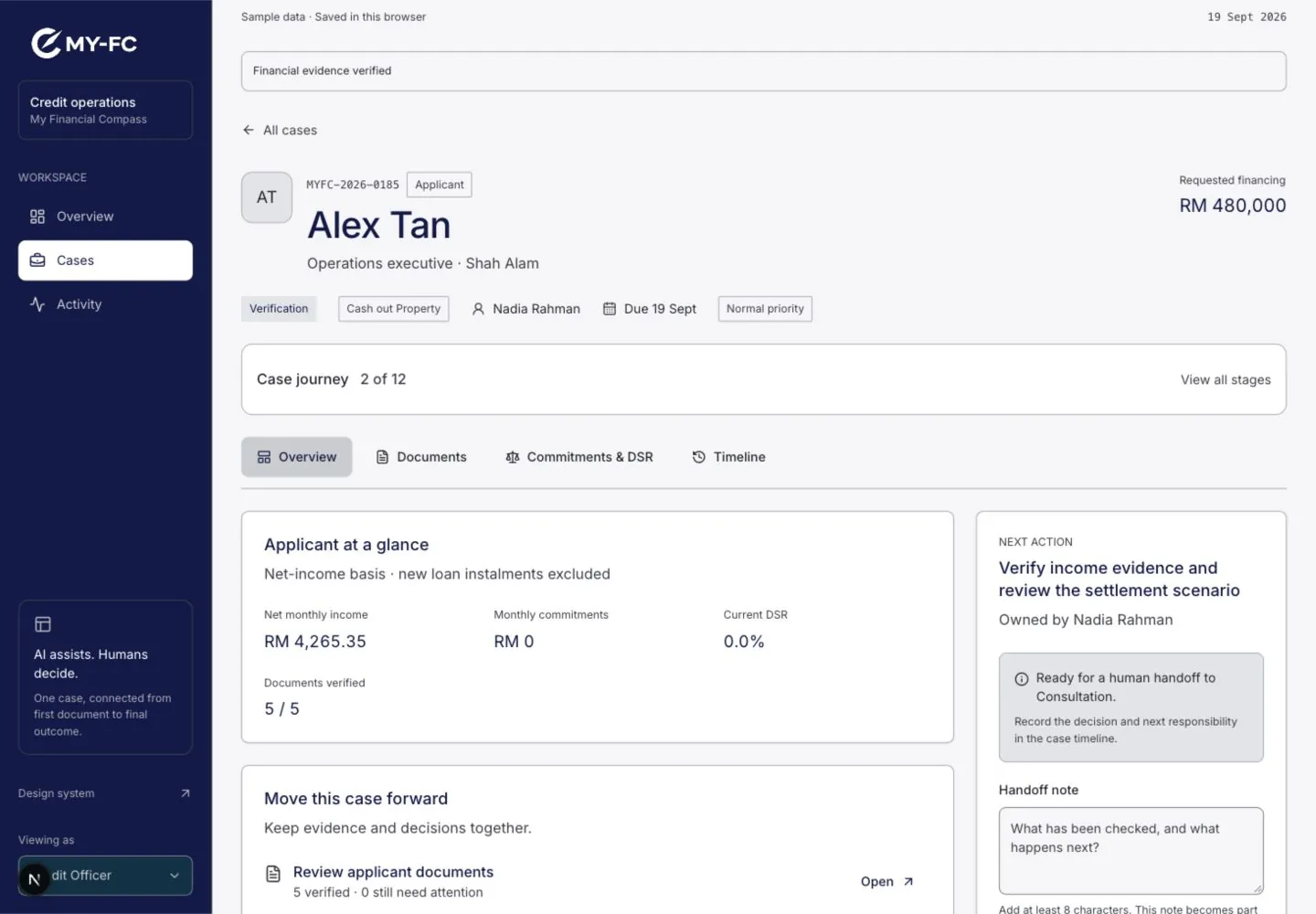Select the Cases briefcase icon
This screenshot has height=914, width=1316.
tap(37, 260)
